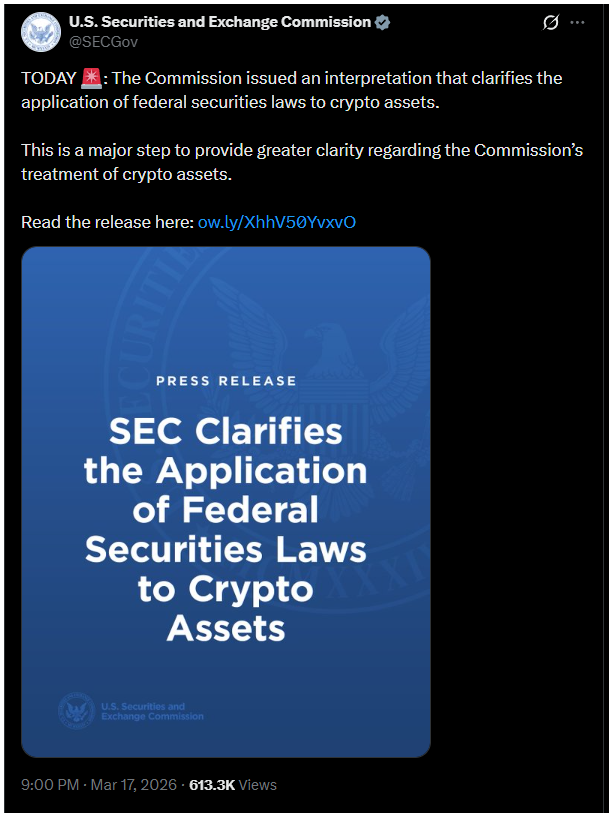Open the ow.ly/XhhV50YvxvO release link

point(277,222)
